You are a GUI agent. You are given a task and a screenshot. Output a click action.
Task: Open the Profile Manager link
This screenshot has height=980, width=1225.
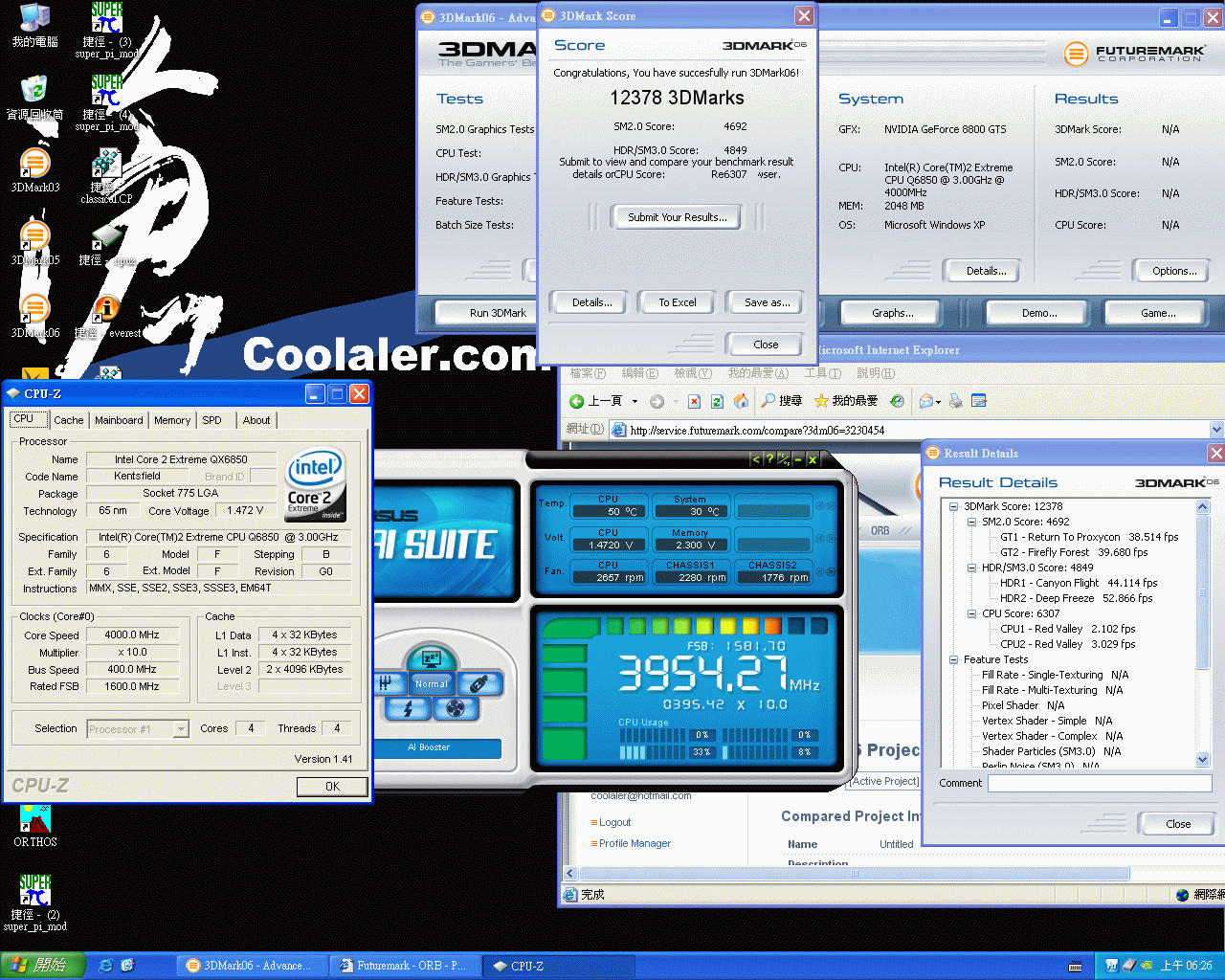coord(635,843)
